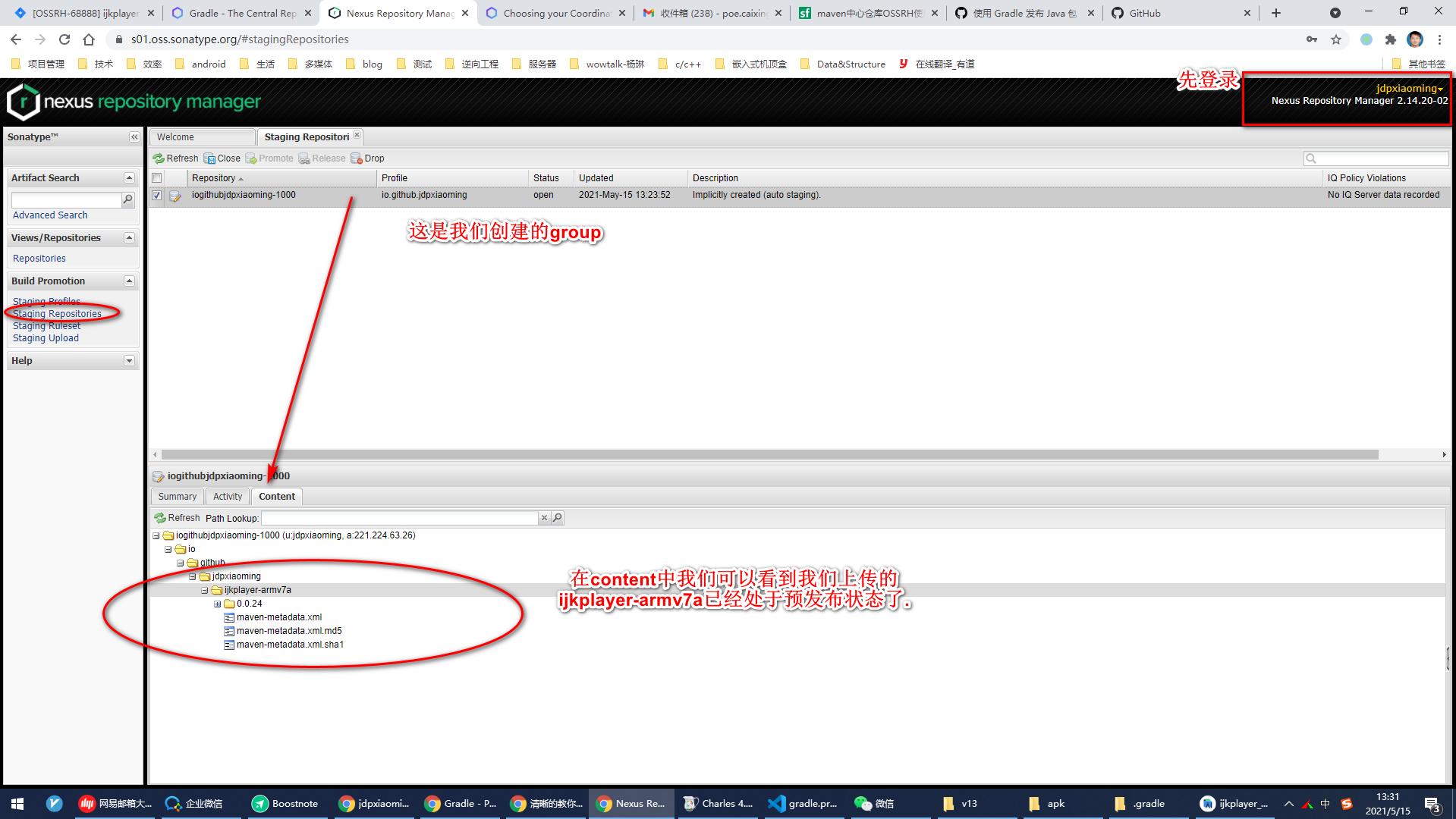1456x819 pixels.
Task: Collapse the ijkplayer-armv7a folder node
Action: [205, 590]
